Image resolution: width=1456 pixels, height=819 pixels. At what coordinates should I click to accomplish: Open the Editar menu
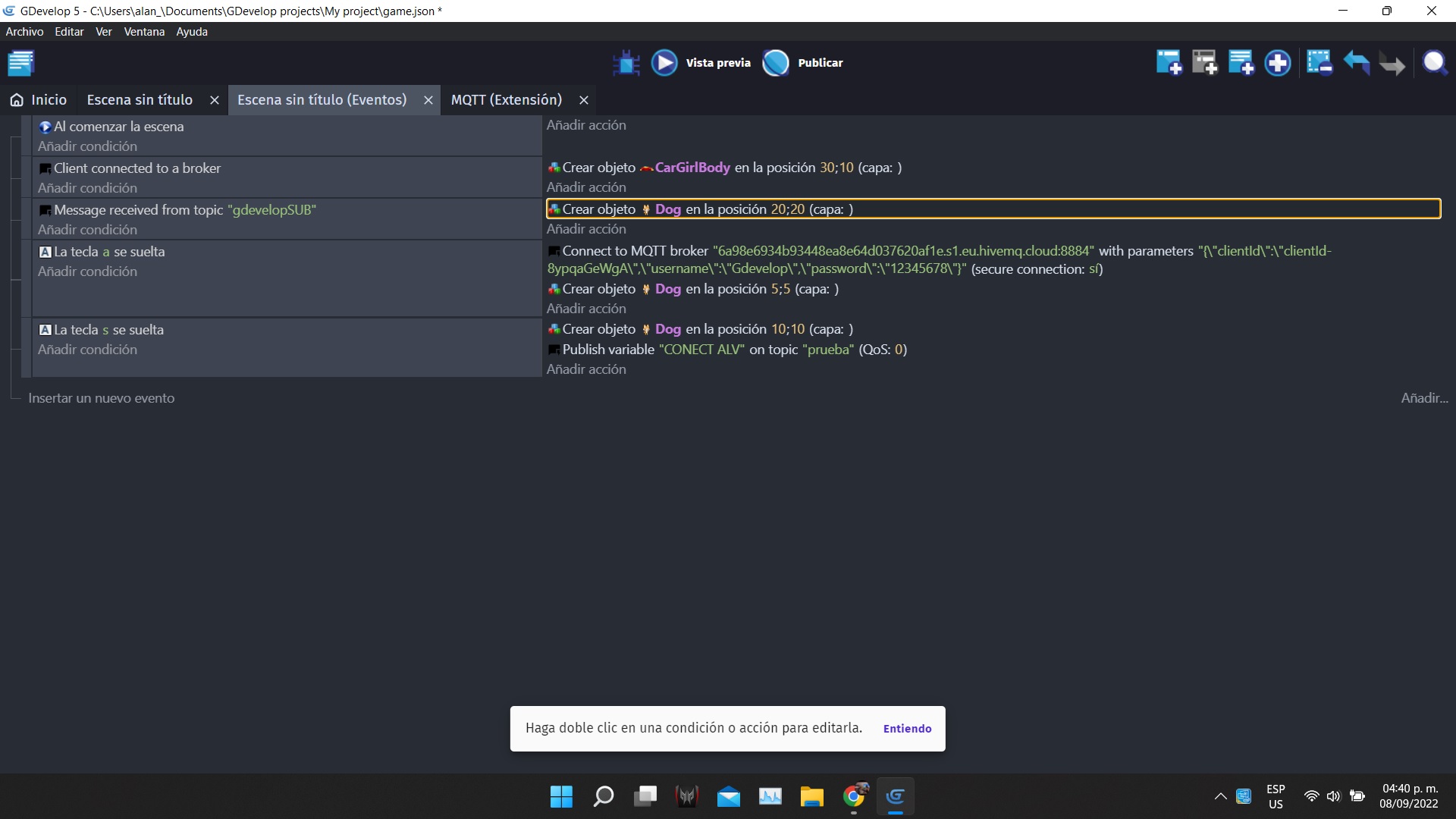click(x=69, y=32)
